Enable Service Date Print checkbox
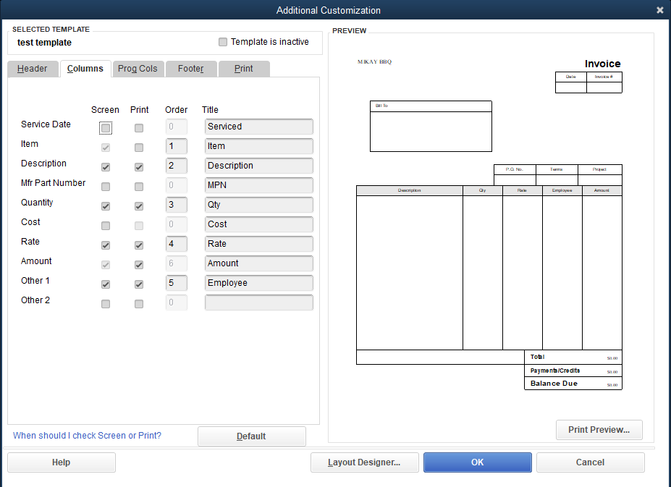671x487 pixels. click(x=139, y=128)
